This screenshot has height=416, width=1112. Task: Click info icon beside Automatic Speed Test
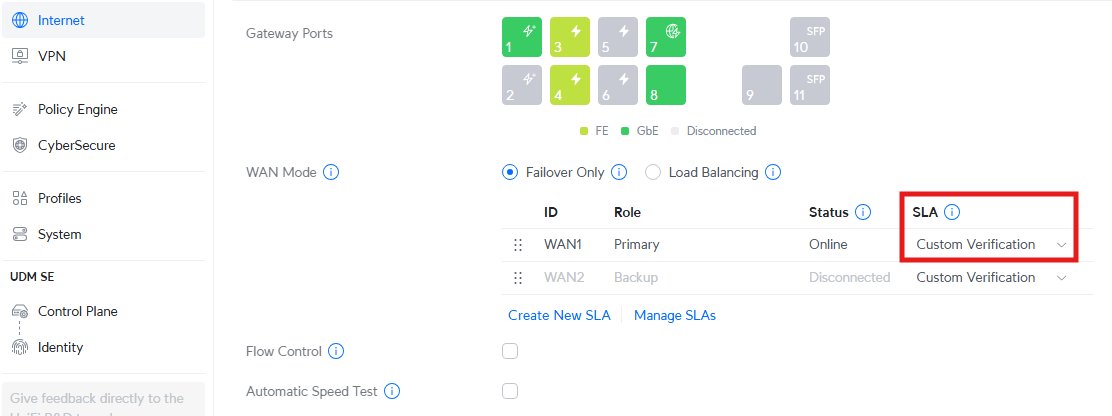393,392
